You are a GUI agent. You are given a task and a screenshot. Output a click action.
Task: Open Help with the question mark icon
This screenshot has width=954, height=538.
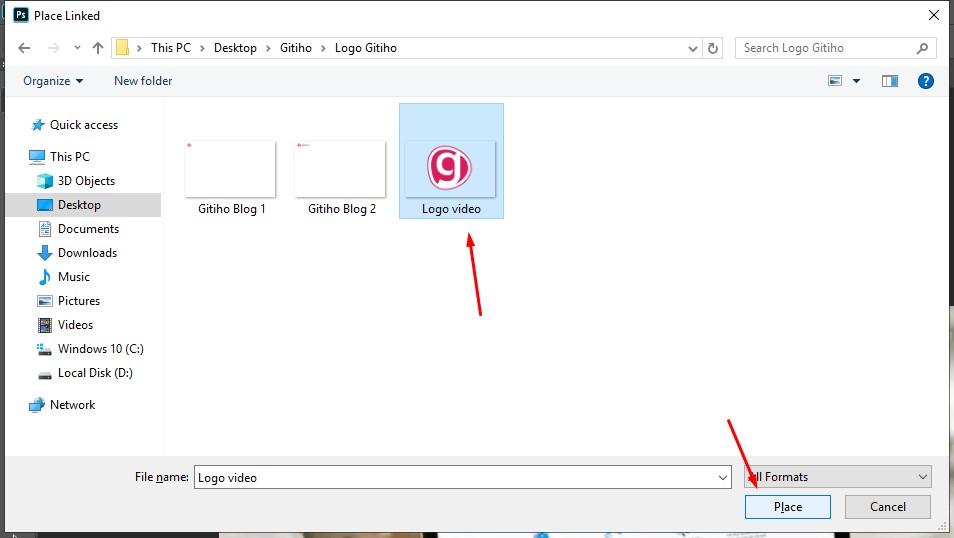925,81
